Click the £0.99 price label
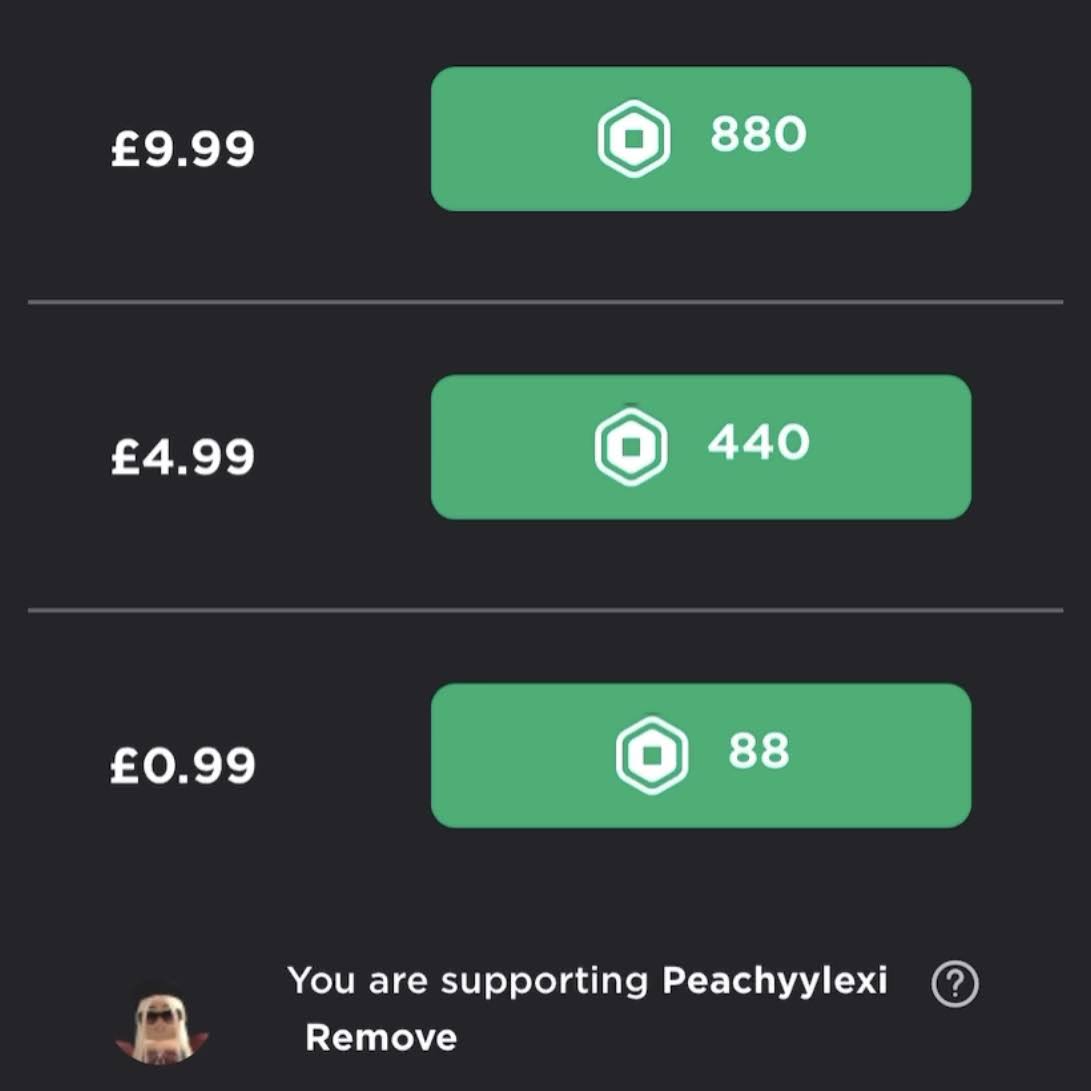Viewport: 1091px width, 1091px height. pos(183,766)
